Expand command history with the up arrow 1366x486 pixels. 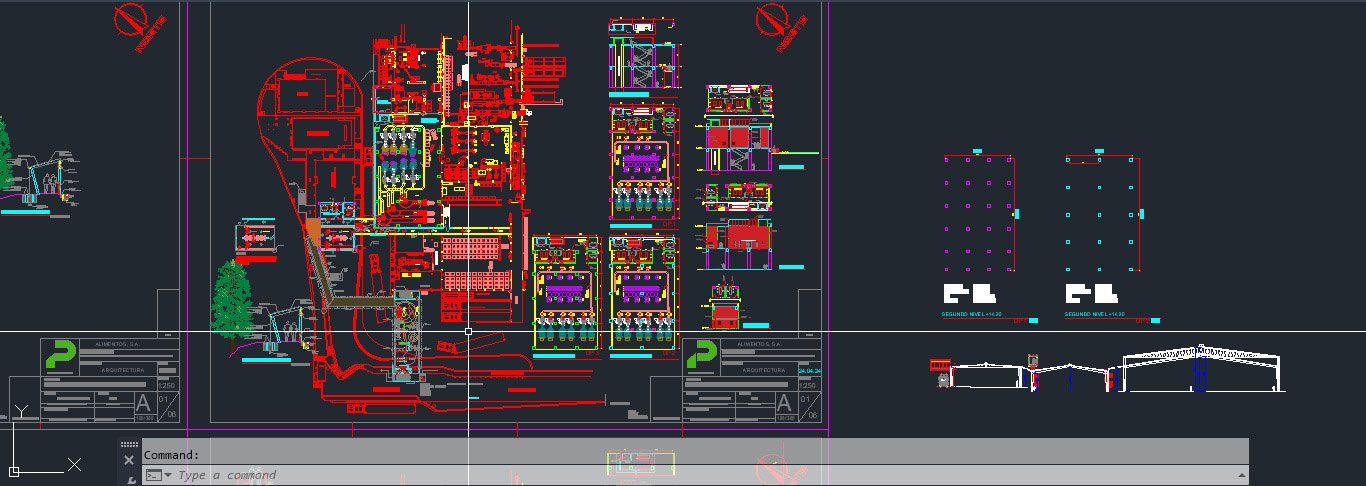[x=1242, y=475]
